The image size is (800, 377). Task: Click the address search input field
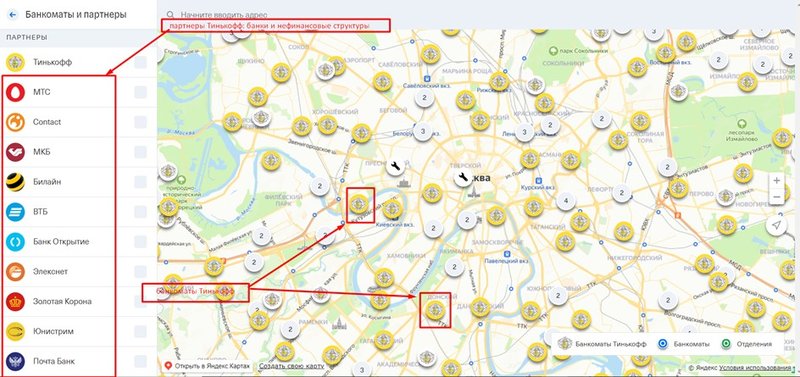479,15
